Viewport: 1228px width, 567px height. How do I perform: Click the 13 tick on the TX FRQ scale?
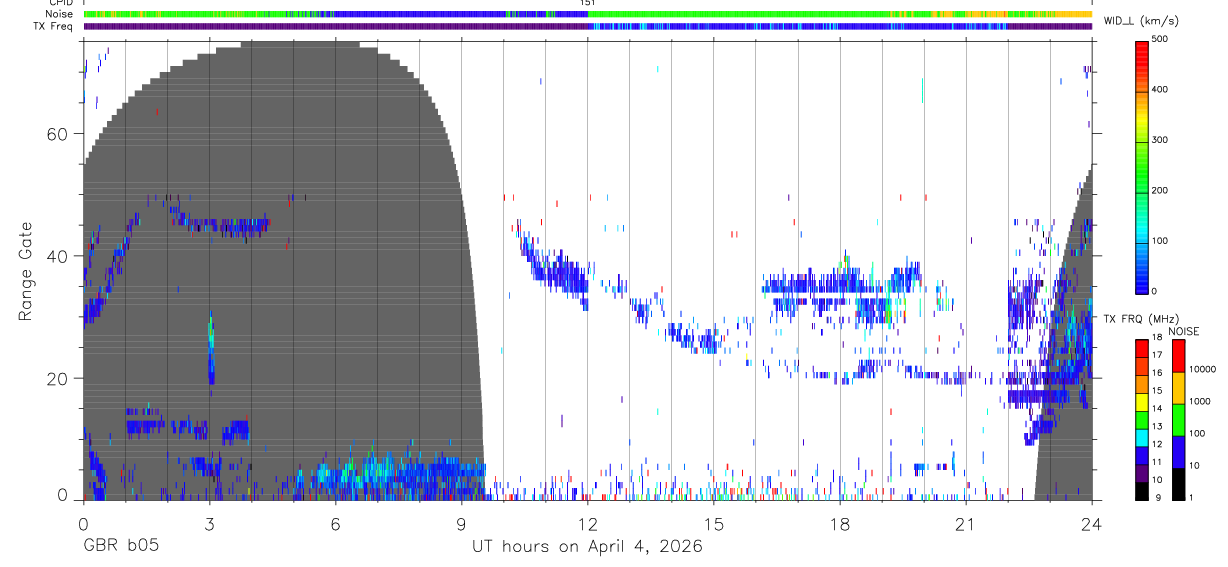coord(1159,427)
